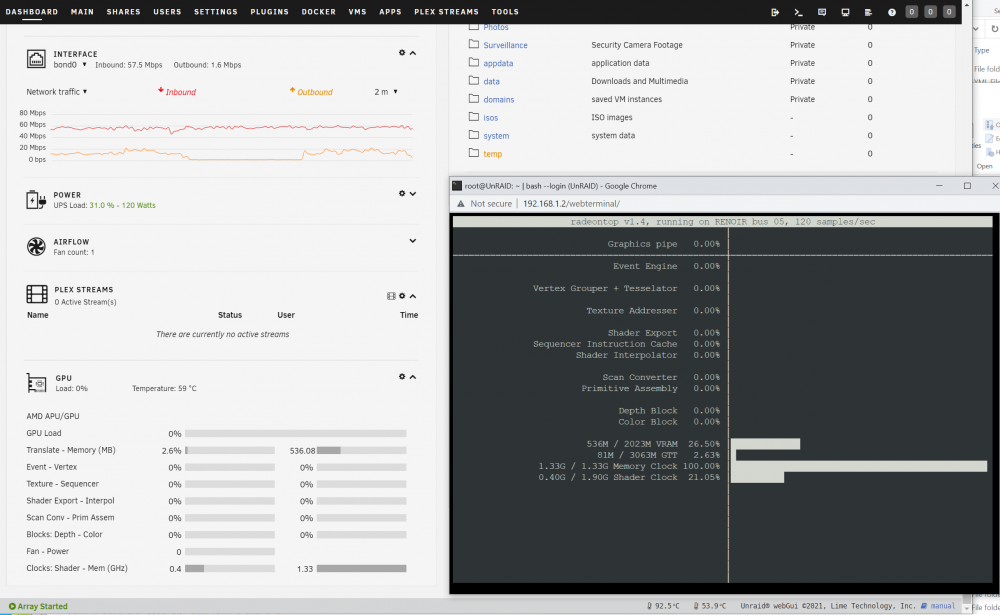Viewport: 1000px width, 615px height.
Task: Click the logout icon in header
Action: [775, 12]
